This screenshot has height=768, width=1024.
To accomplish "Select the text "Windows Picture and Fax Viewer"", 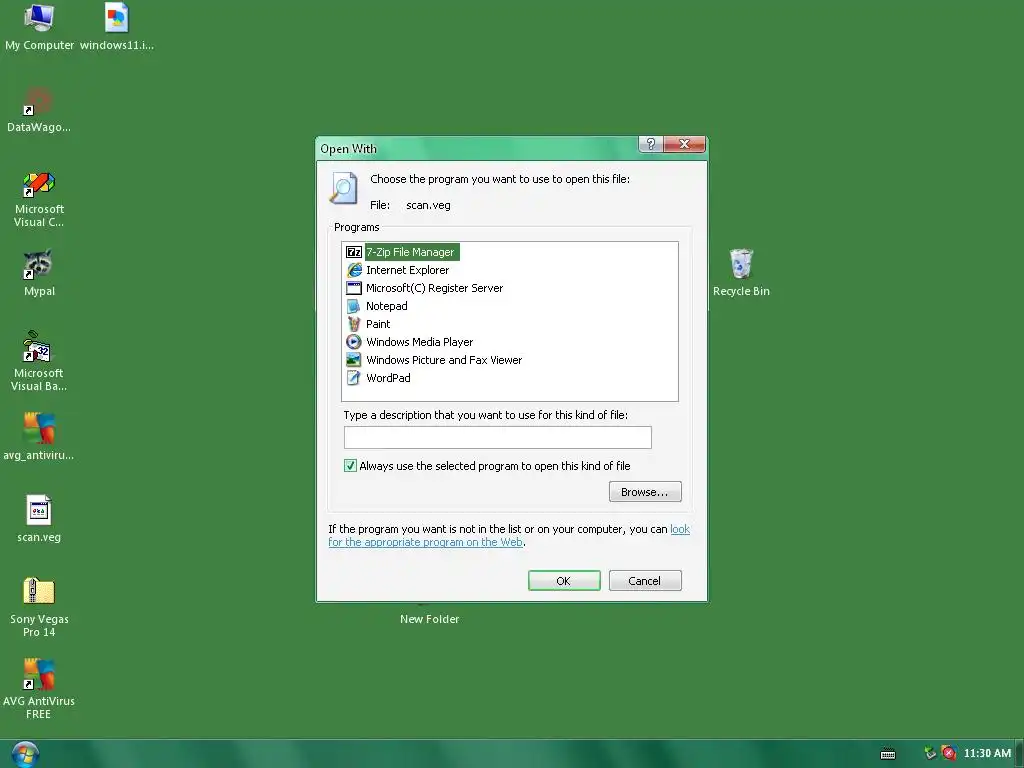I will pyautogui.click(x=444, y=360).
